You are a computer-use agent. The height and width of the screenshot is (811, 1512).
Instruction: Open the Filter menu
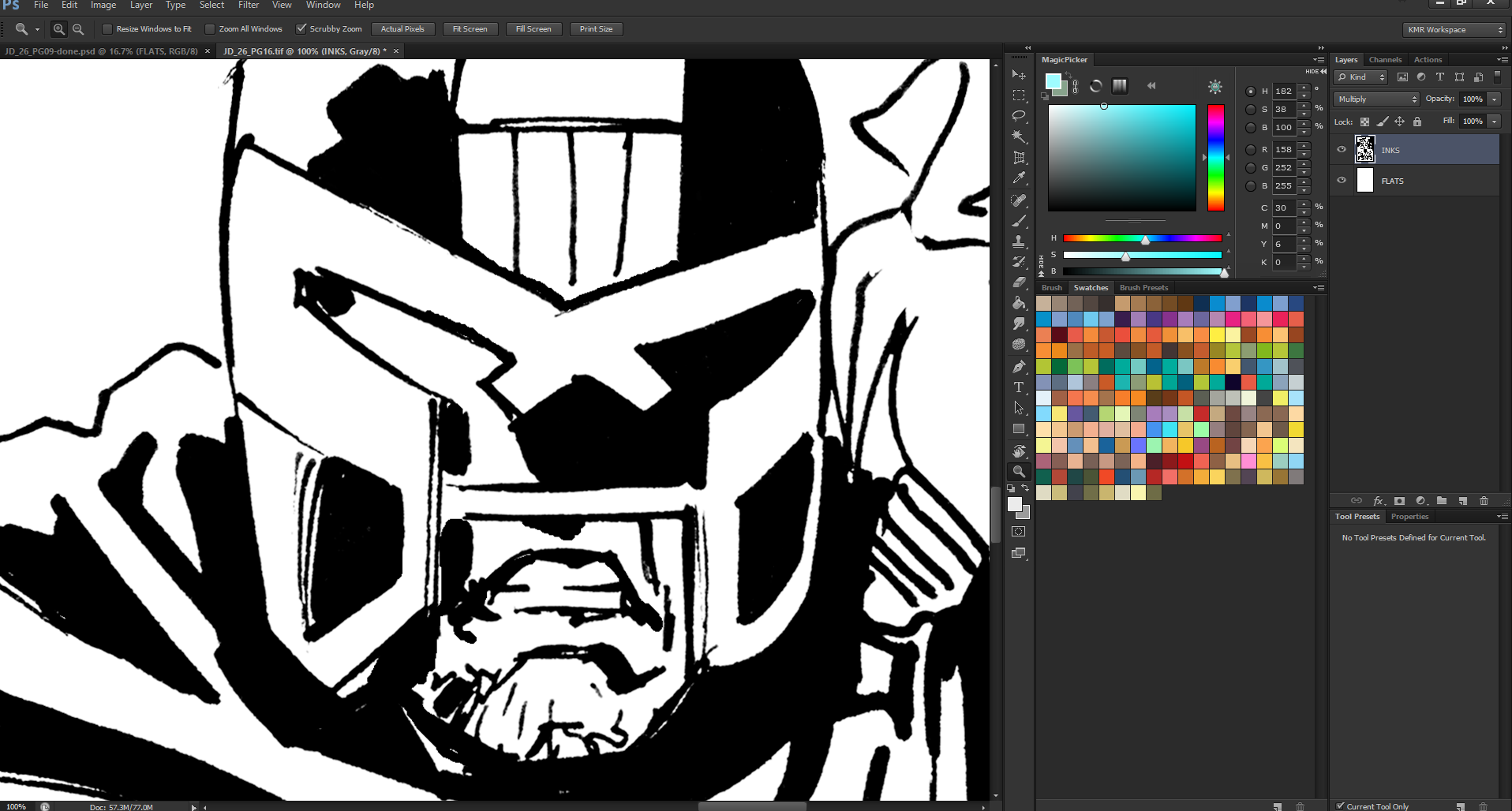click(x=249, y=5)
